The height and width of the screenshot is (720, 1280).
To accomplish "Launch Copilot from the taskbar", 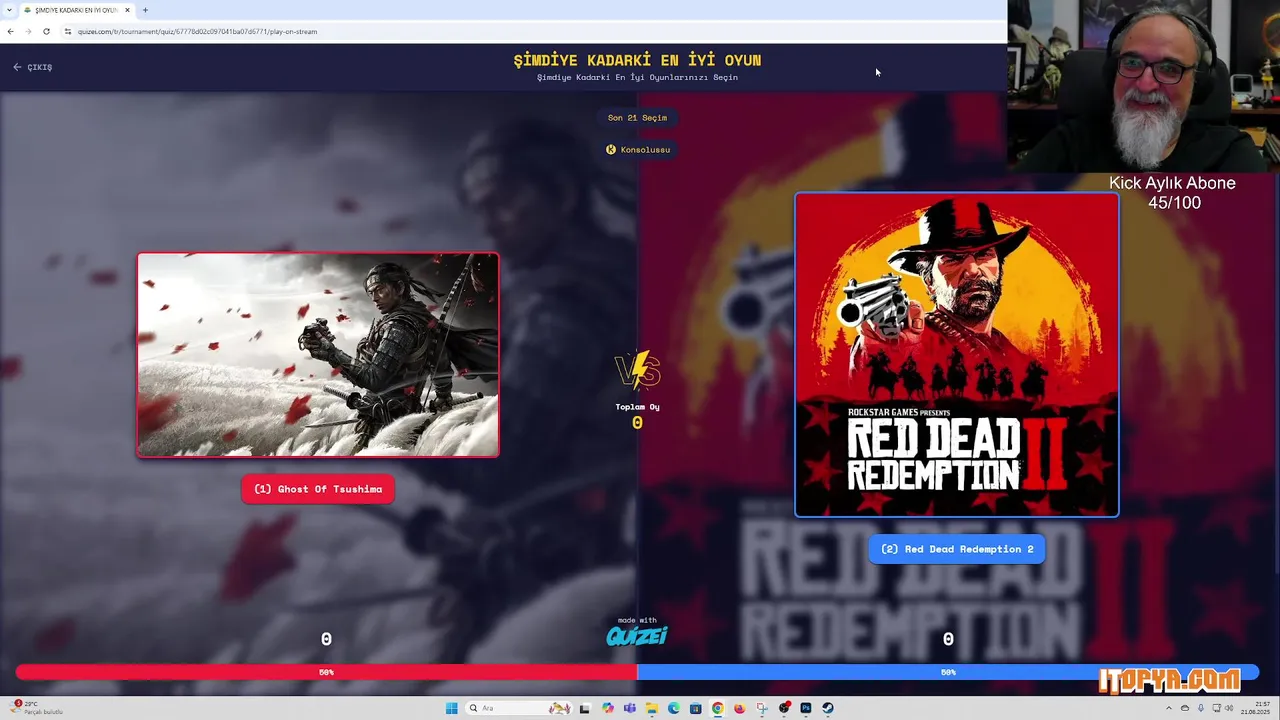I will [x=607, y=708].
